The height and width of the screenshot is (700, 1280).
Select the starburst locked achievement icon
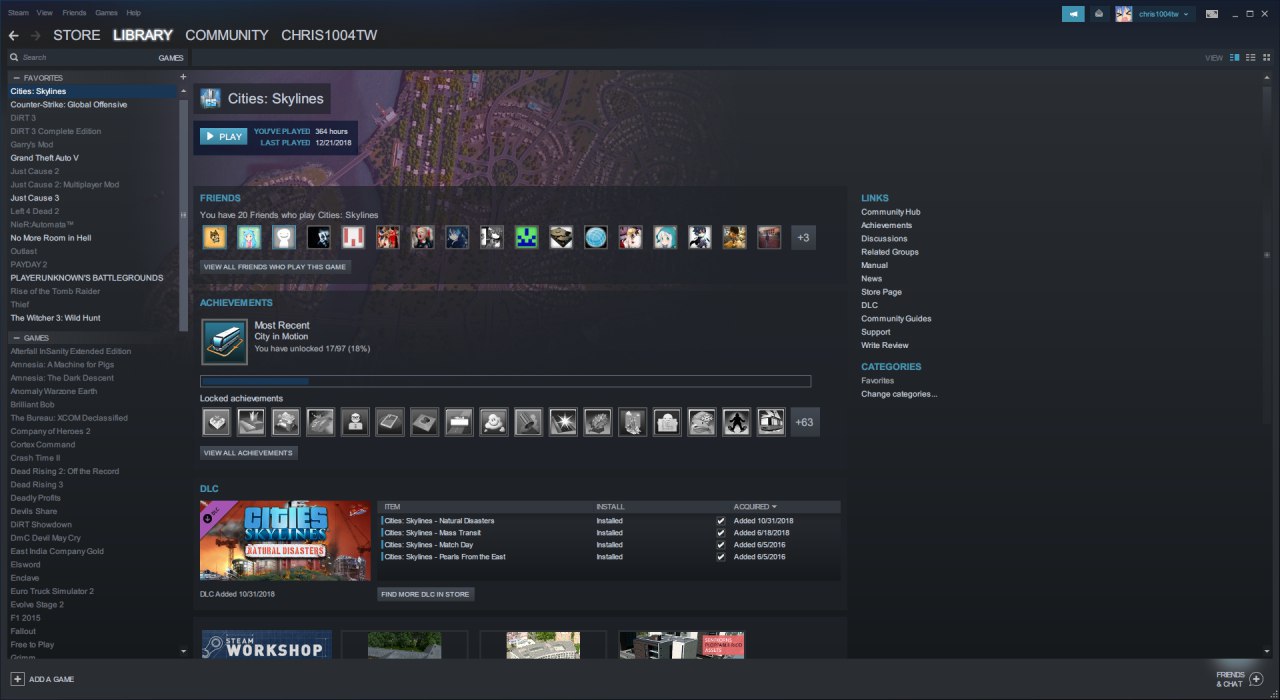coord(563,422)
